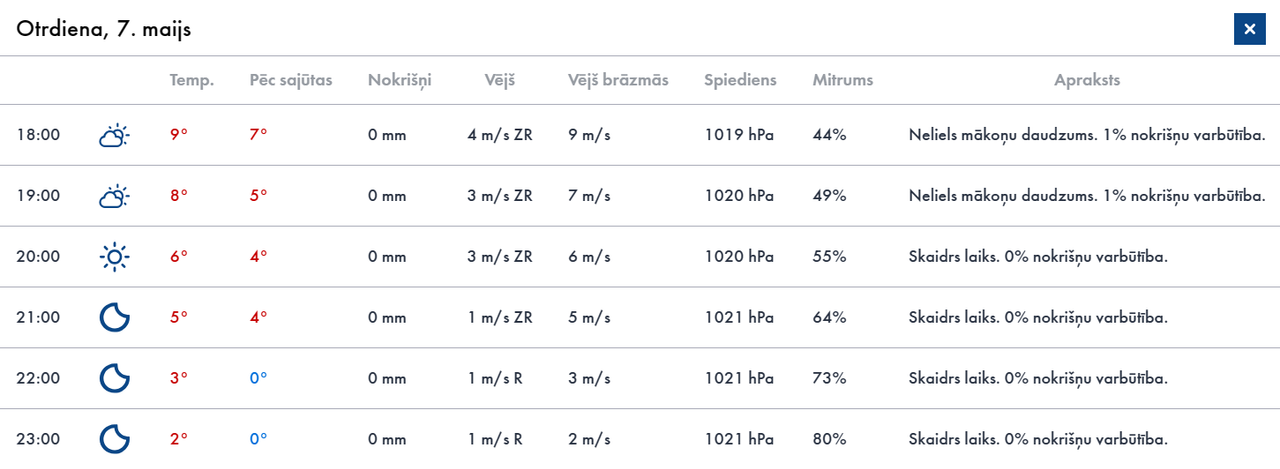Click the moon icon at 22:00

(x=115, y=378)
